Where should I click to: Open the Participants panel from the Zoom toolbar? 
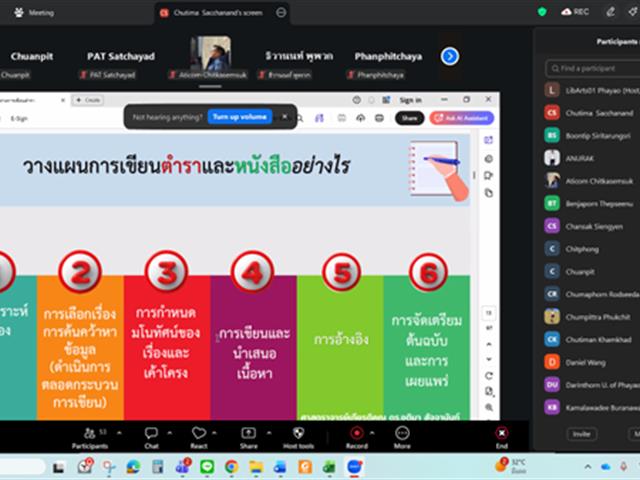click(x=90, y=438)
